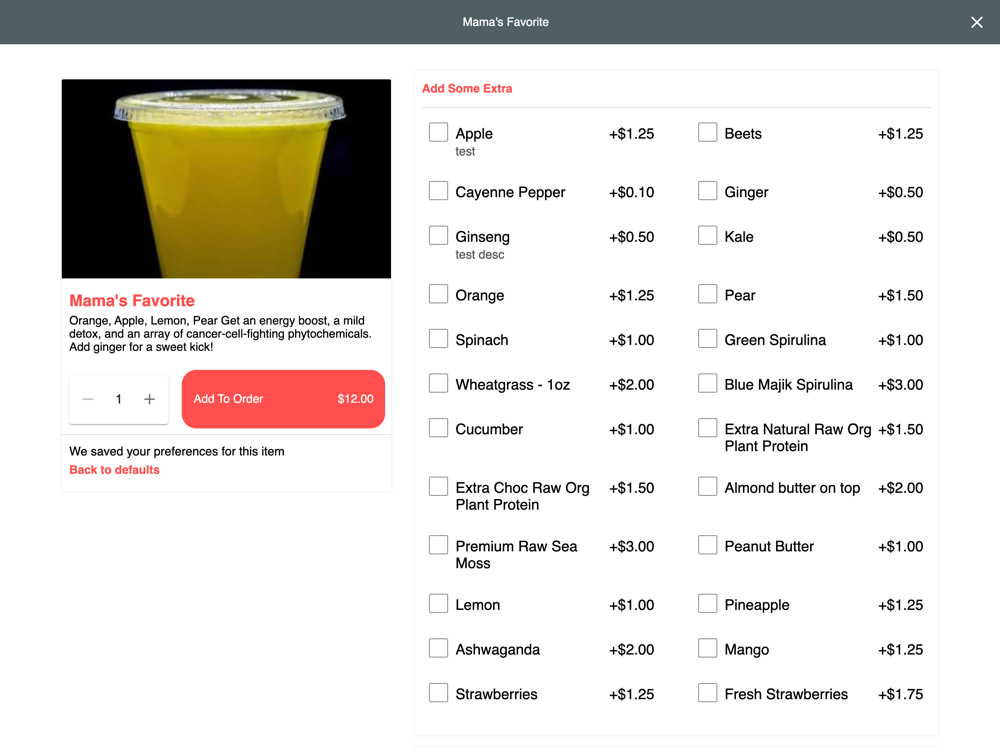
Task: Check Extra Natural Raw Org Plant Protein
Action: pos(707,428)
